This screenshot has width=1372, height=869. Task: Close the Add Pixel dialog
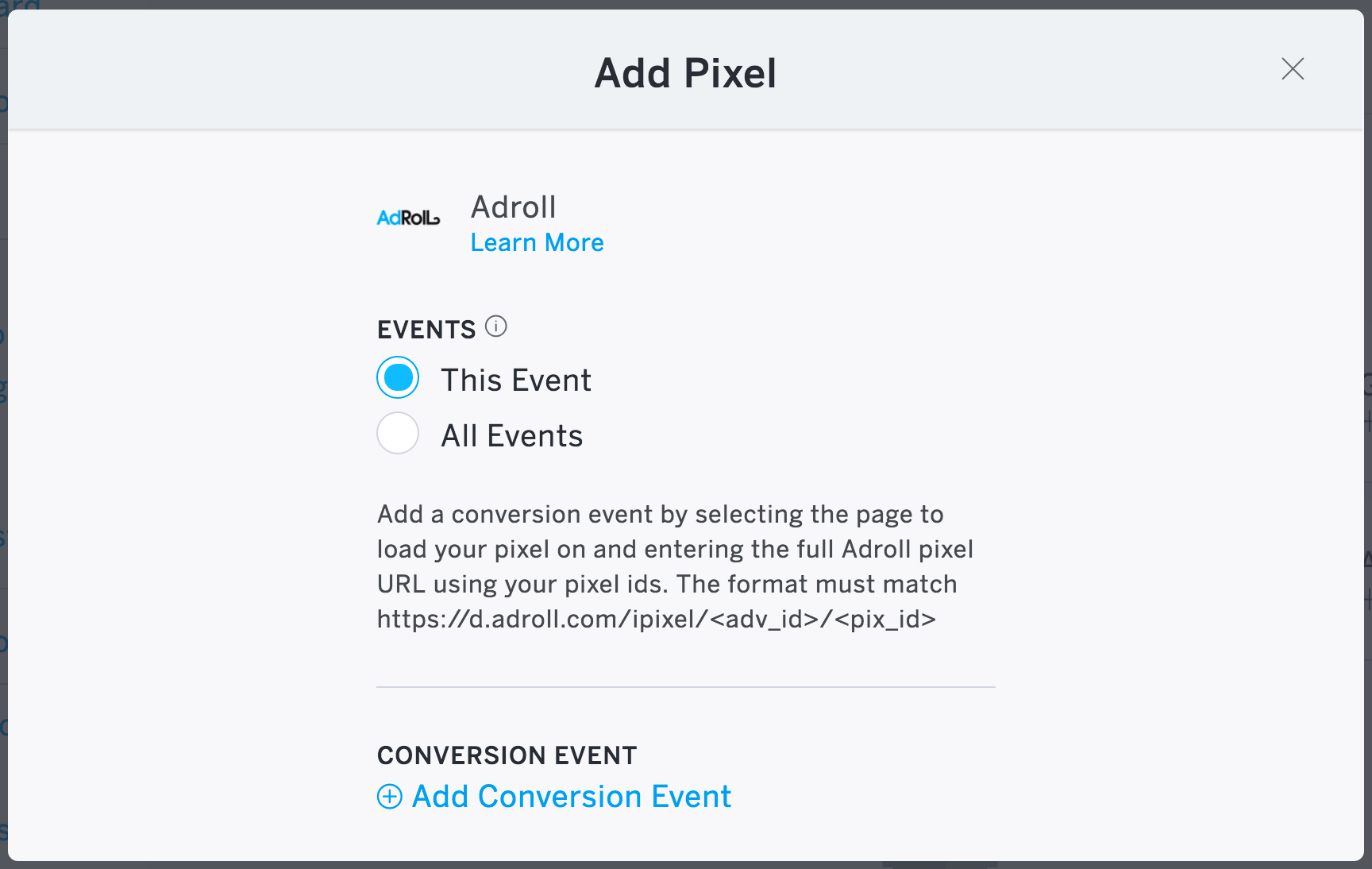tap(1293, 69)
